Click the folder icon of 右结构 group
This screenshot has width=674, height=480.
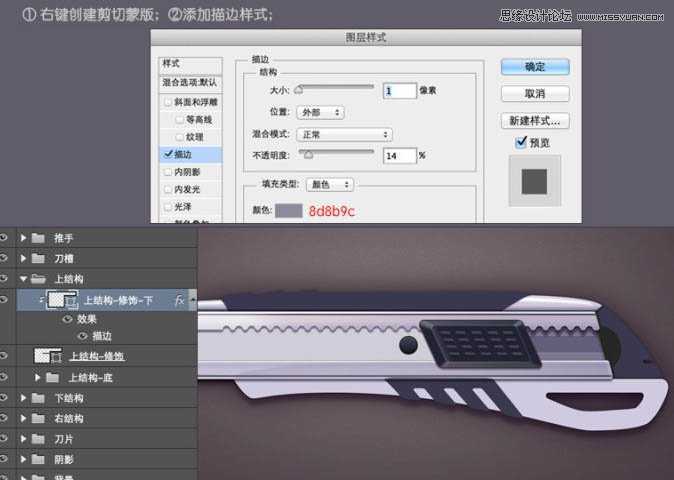(x=38, y=418)
